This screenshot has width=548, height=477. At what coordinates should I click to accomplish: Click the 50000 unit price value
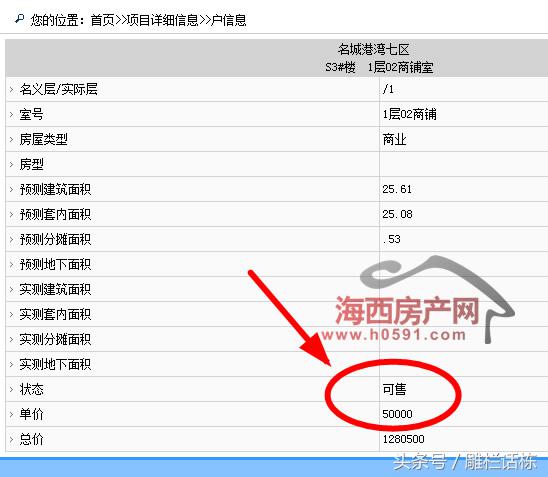pyautogui.click(x=397, y=414)
